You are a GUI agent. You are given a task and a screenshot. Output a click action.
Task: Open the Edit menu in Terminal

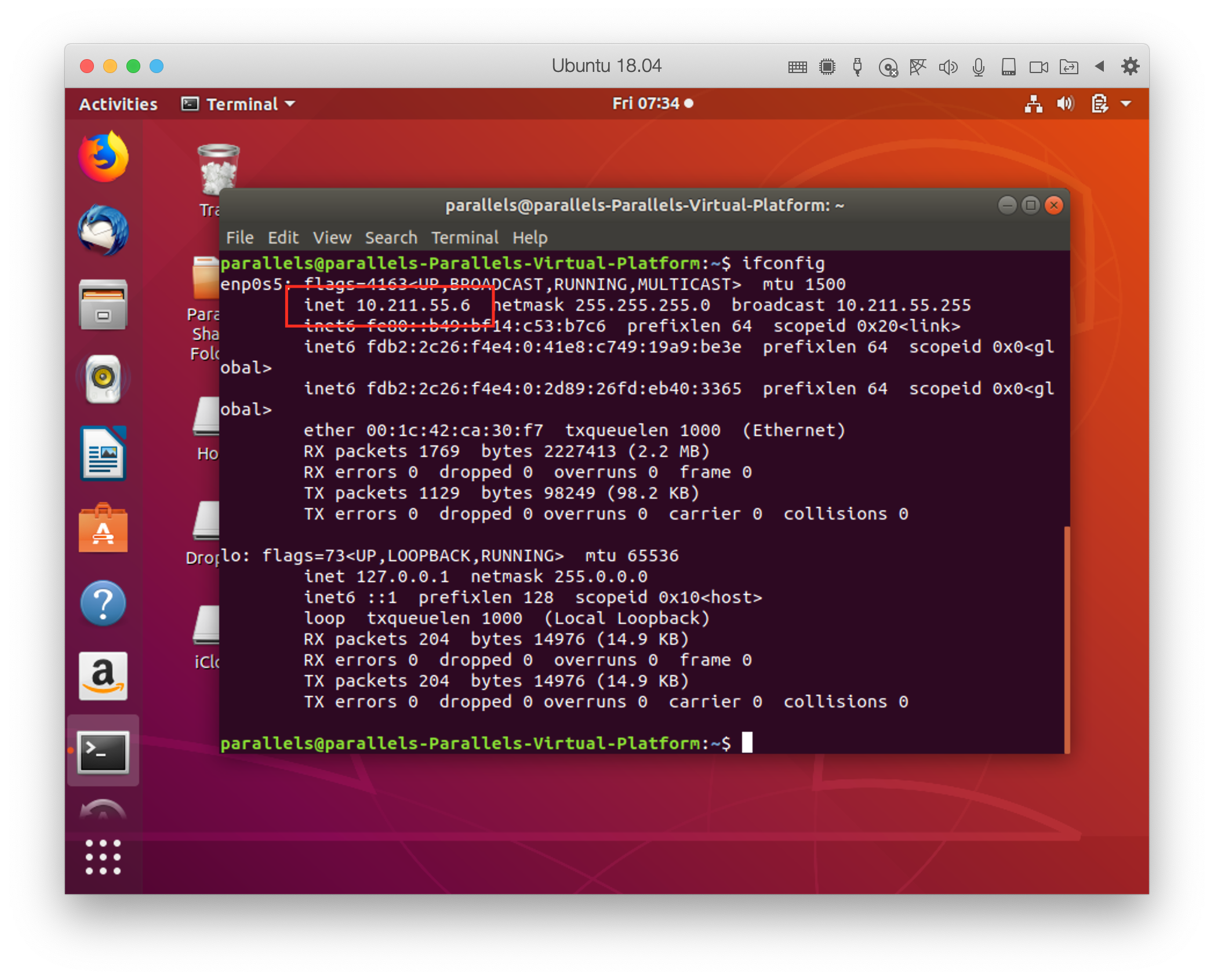click(283, 238)
